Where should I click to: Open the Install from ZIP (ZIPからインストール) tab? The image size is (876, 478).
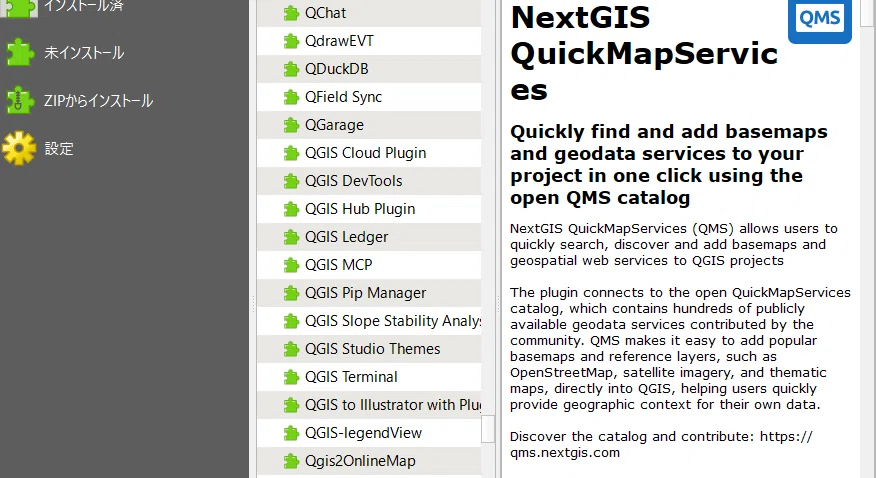[x=98, y=101]
